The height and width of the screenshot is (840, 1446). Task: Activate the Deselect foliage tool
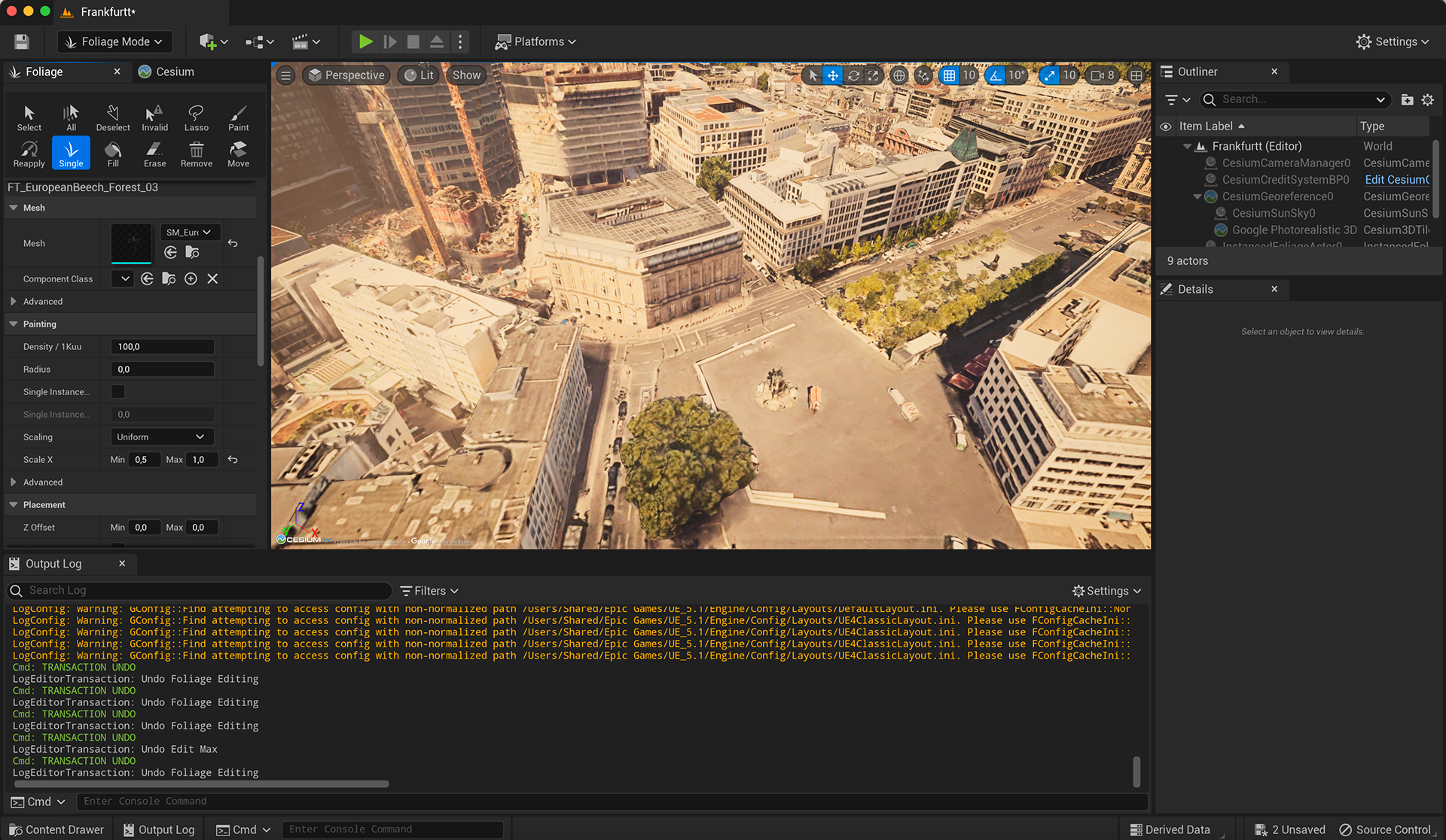(113, 118)
